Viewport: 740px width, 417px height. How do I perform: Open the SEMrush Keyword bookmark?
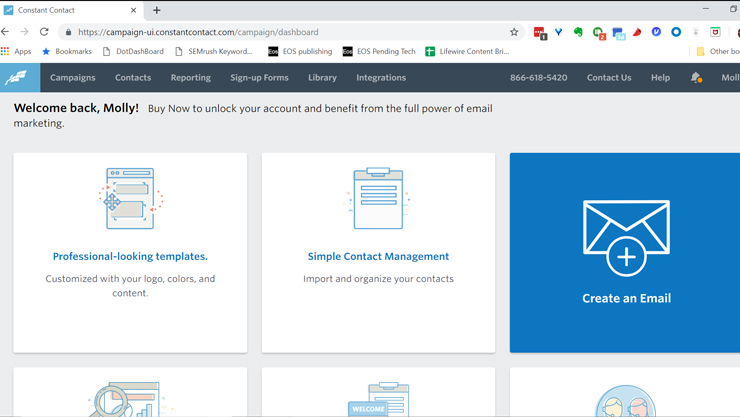point(214,51)
